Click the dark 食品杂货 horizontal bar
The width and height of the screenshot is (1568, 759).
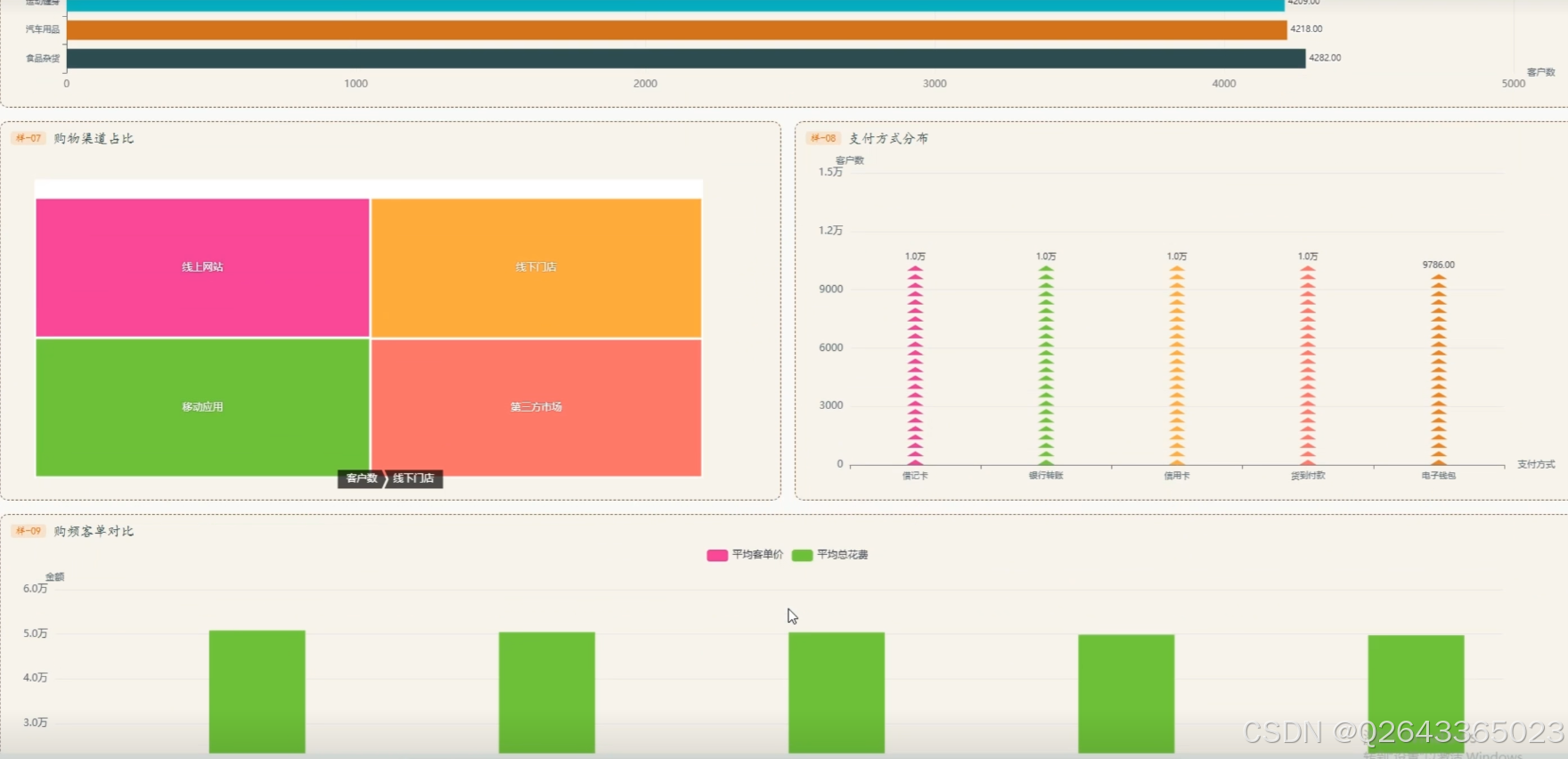[x=686, y=59]
